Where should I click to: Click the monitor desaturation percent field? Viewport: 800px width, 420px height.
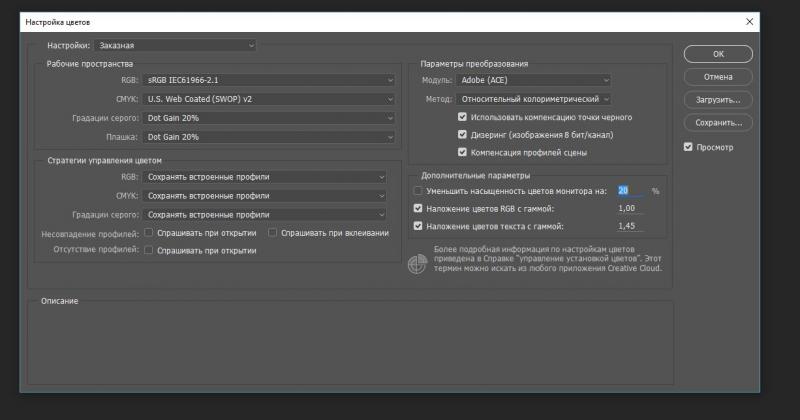630,191
